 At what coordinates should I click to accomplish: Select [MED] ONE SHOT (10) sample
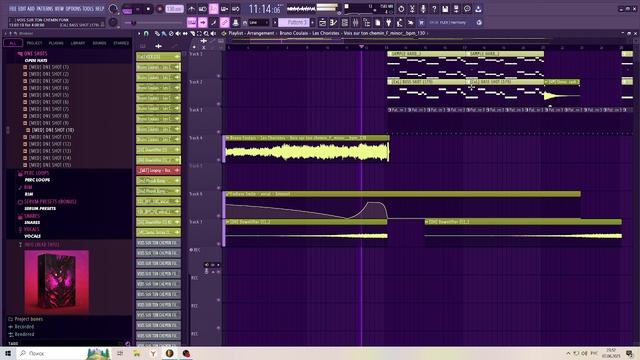(53, 130)
